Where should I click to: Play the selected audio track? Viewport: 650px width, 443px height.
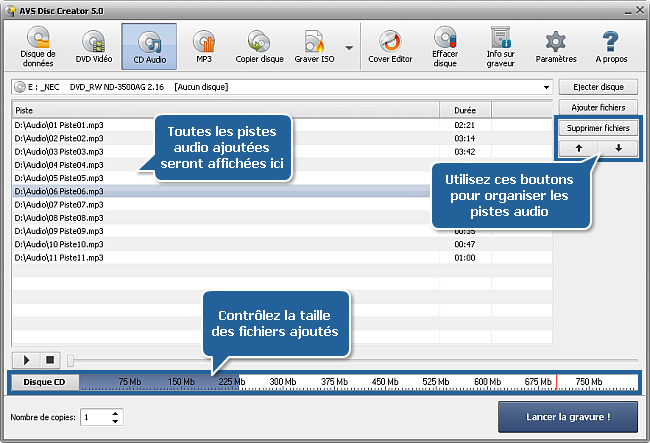click(x=25, y=358)
